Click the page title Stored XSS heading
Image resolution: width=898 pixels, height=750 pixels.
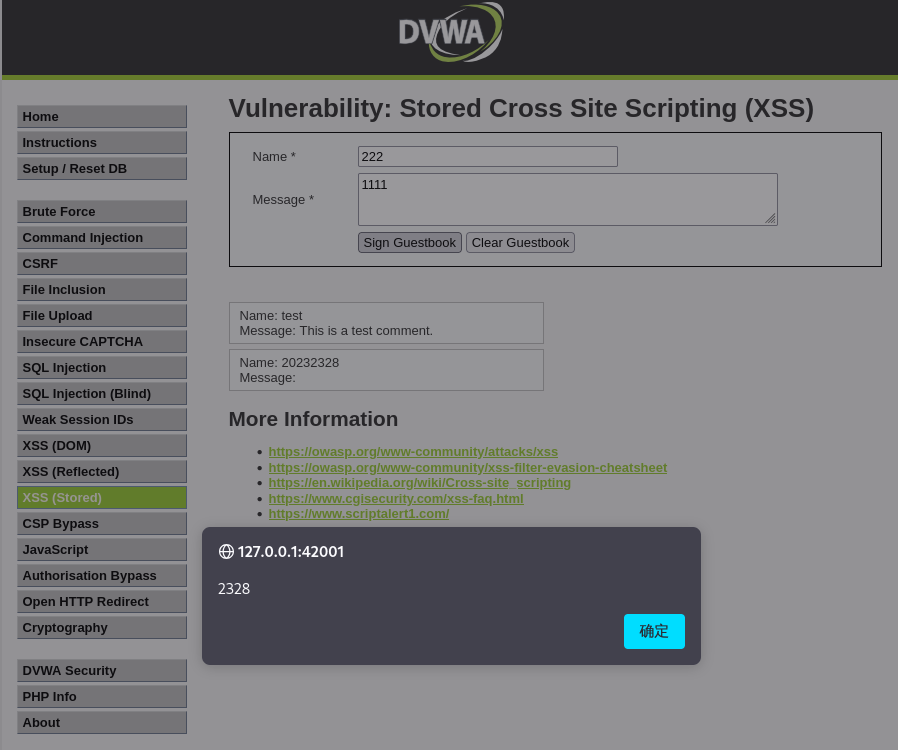[x=521, y=108]
